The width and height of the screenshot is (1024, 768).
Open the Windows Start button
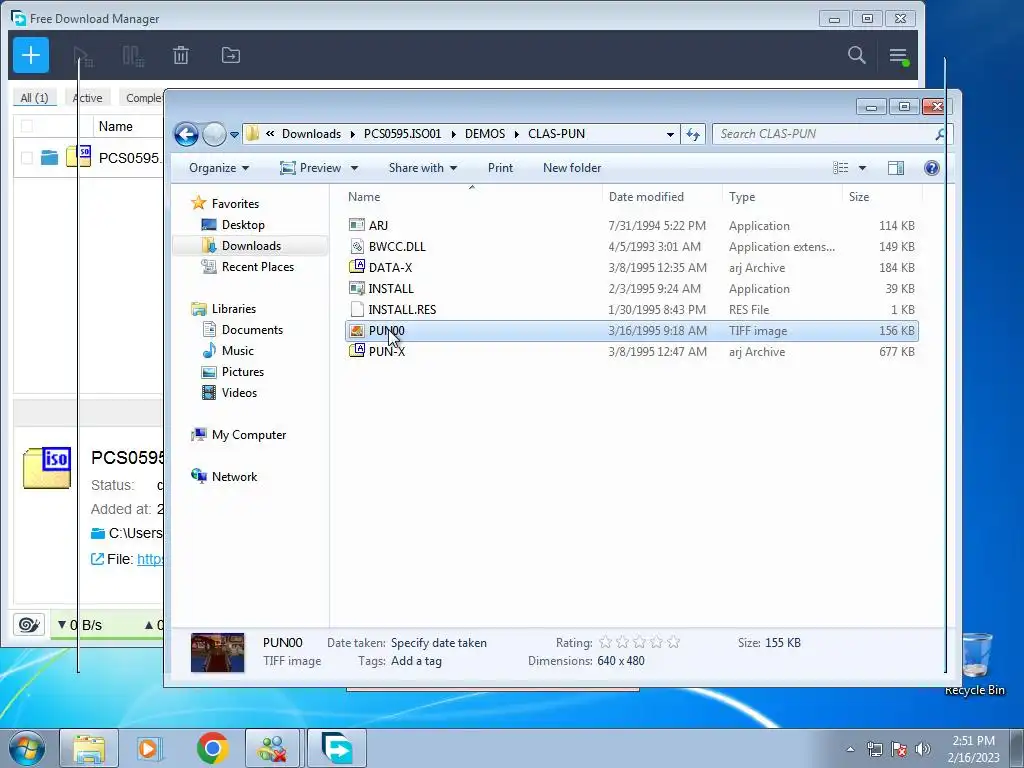pos(26,748)
